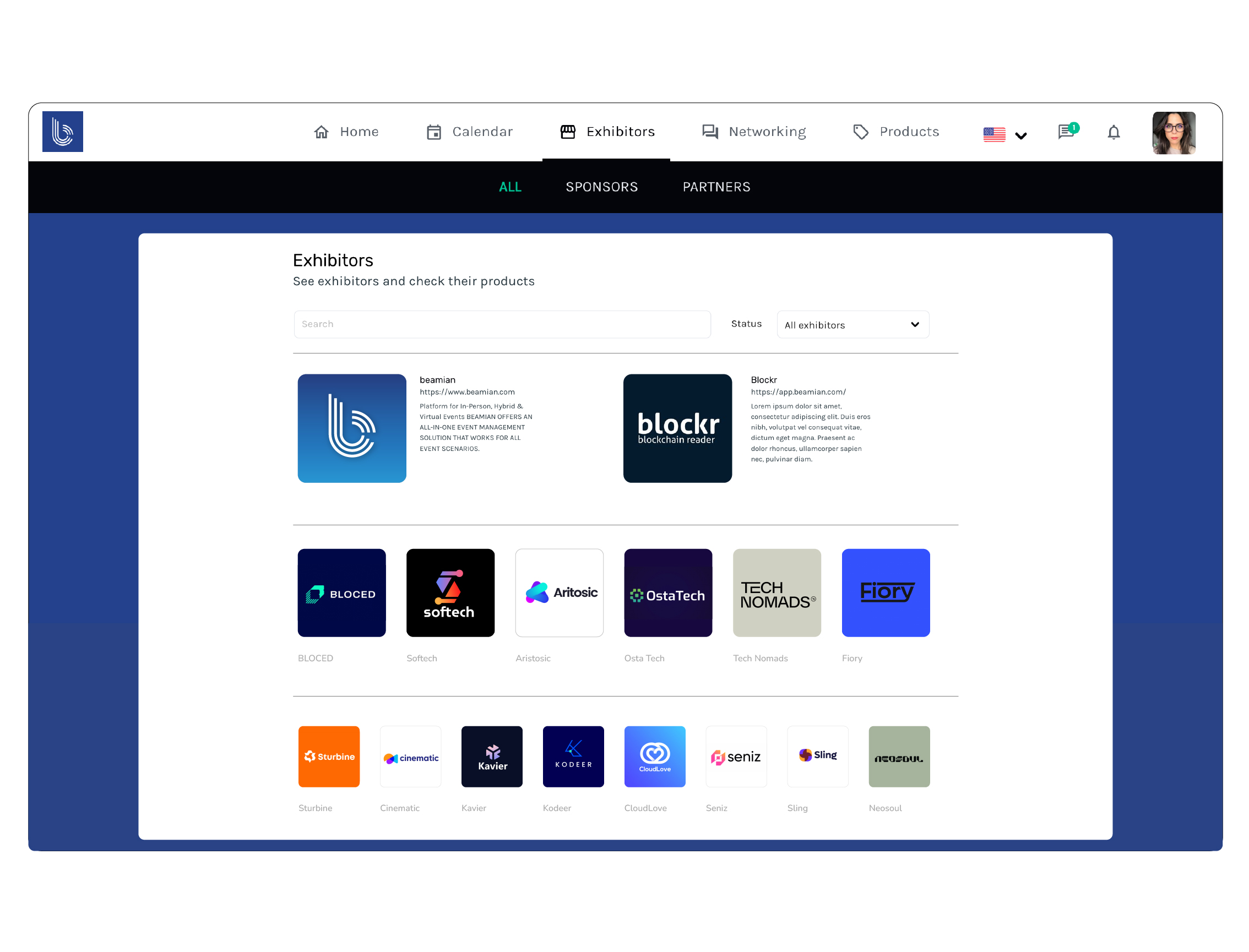Select the ALL filter option
The image size is (1249, 952).
tap(509, 187)
